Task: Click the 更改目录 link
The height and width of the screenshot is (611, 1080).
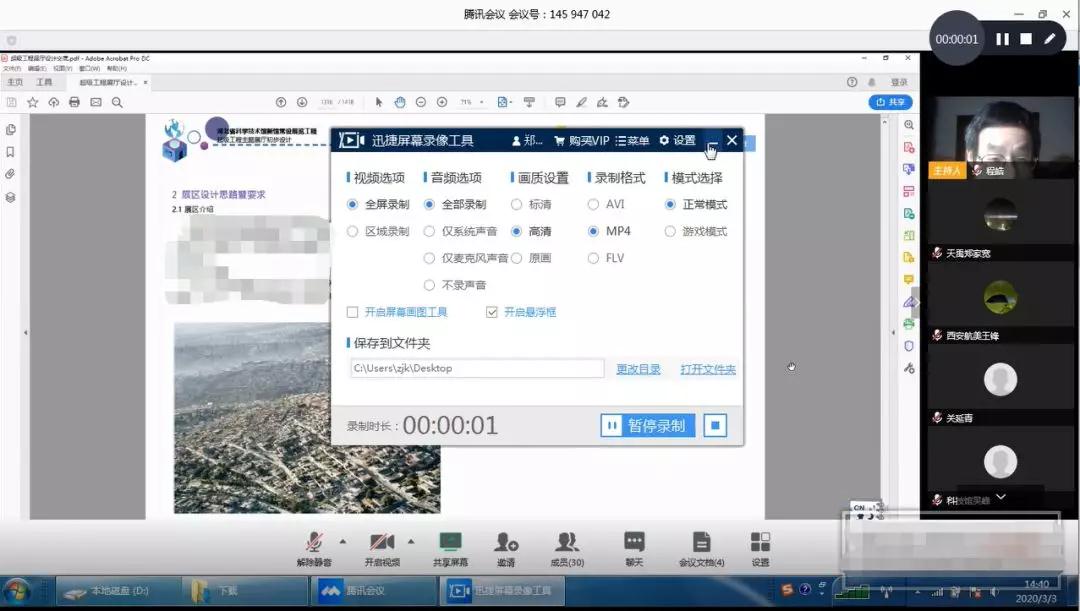Action: pyautogui.click(x=638, y=369)
